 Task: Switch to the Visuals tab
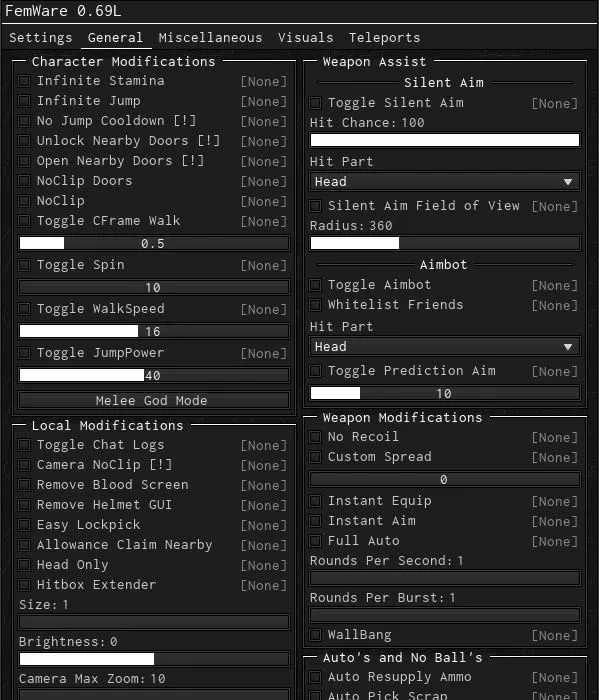(305, 38)
